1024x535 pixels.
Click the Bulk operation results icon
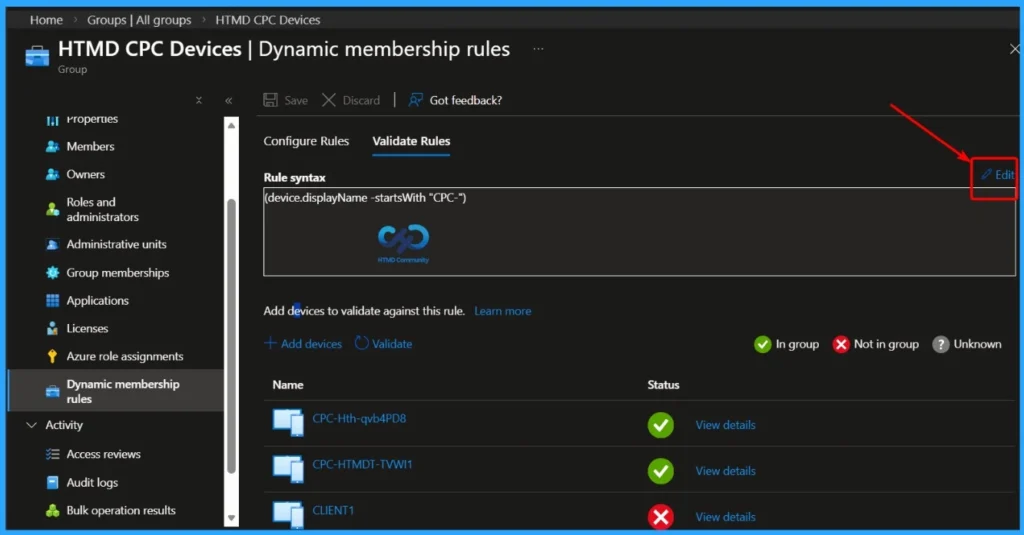[x=52, y=510]
